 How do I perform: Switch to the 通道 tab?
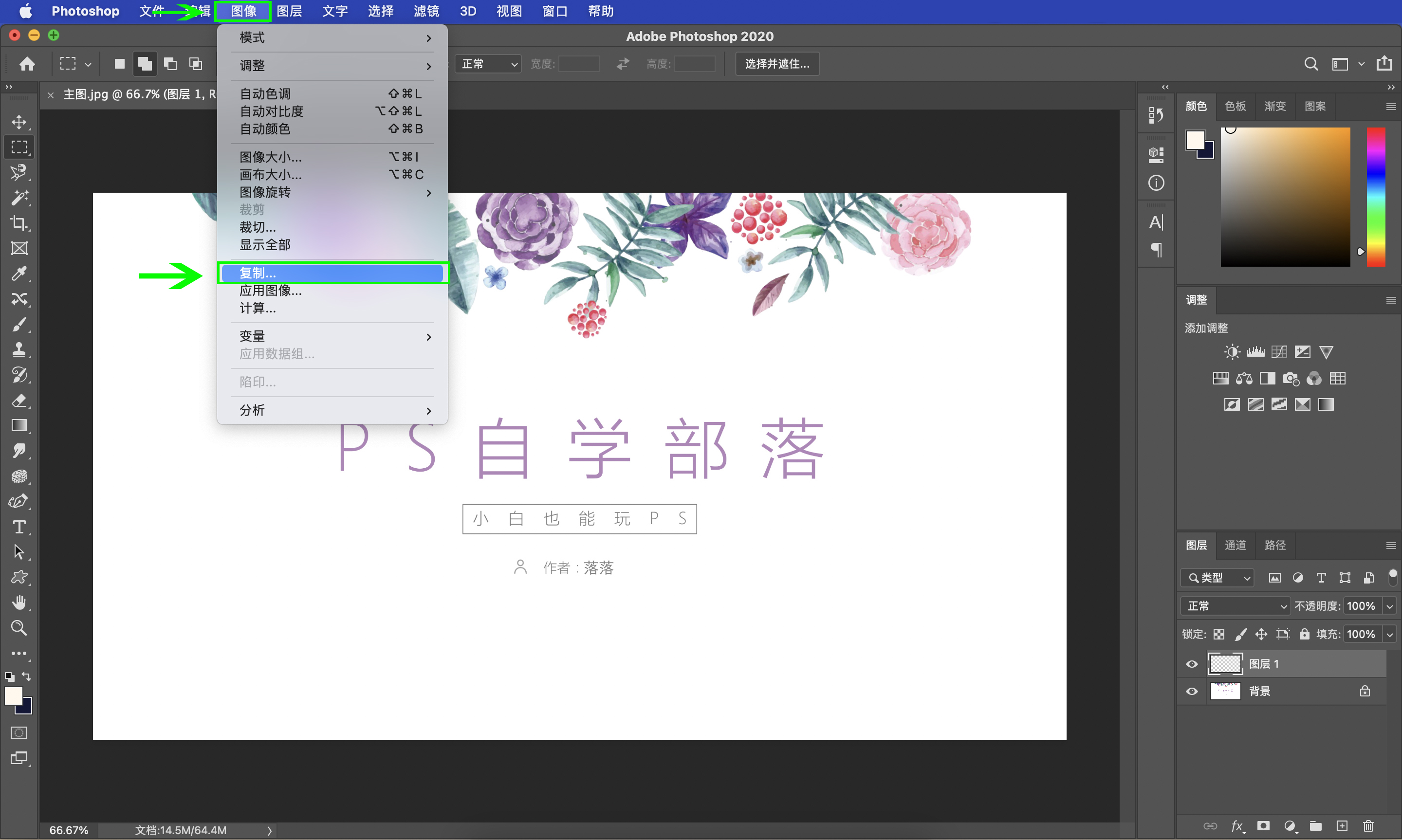(x=1235, y=545)
